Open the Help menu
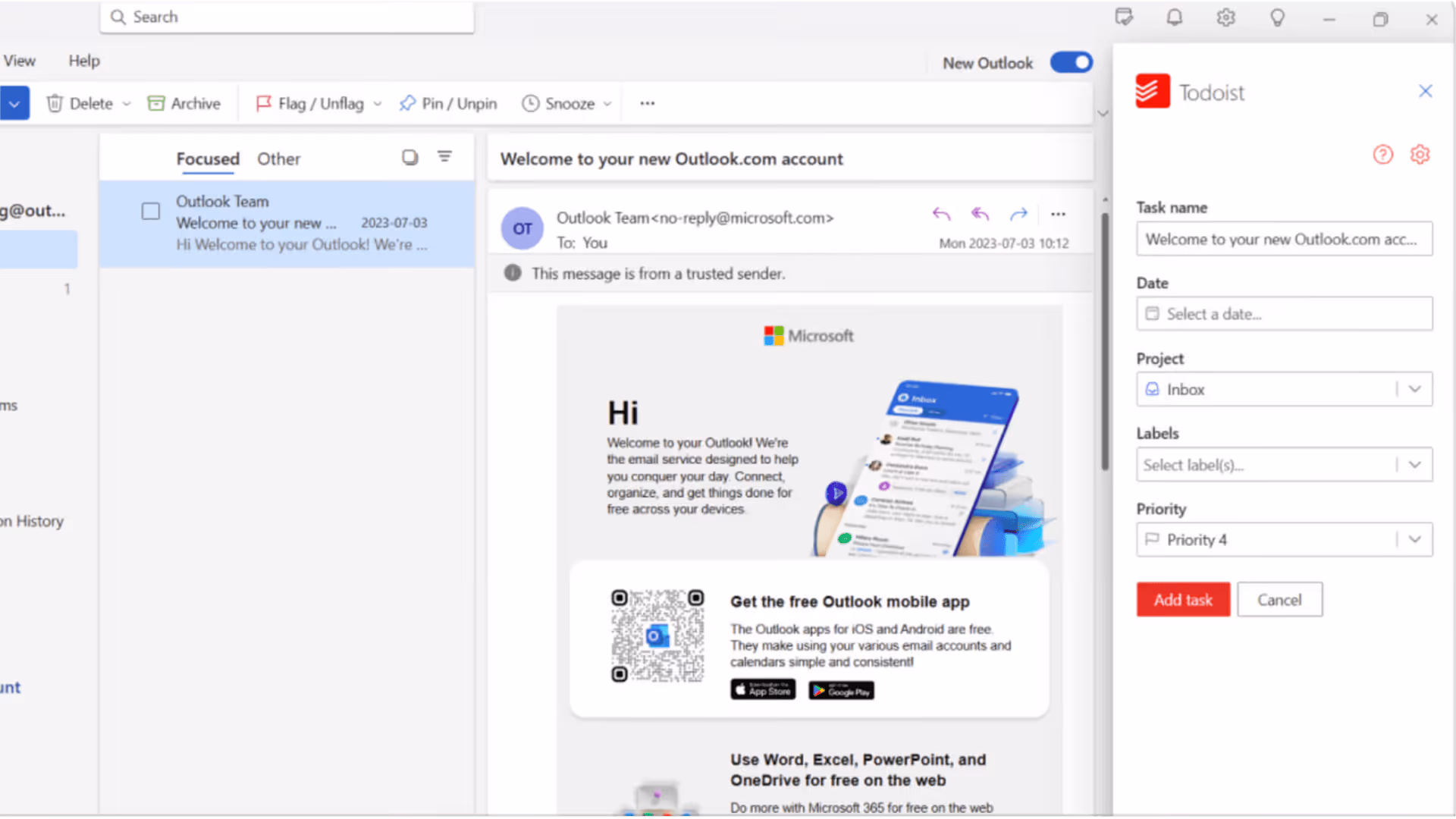The width and height of the screenshot is (1456, 819). 84,61
